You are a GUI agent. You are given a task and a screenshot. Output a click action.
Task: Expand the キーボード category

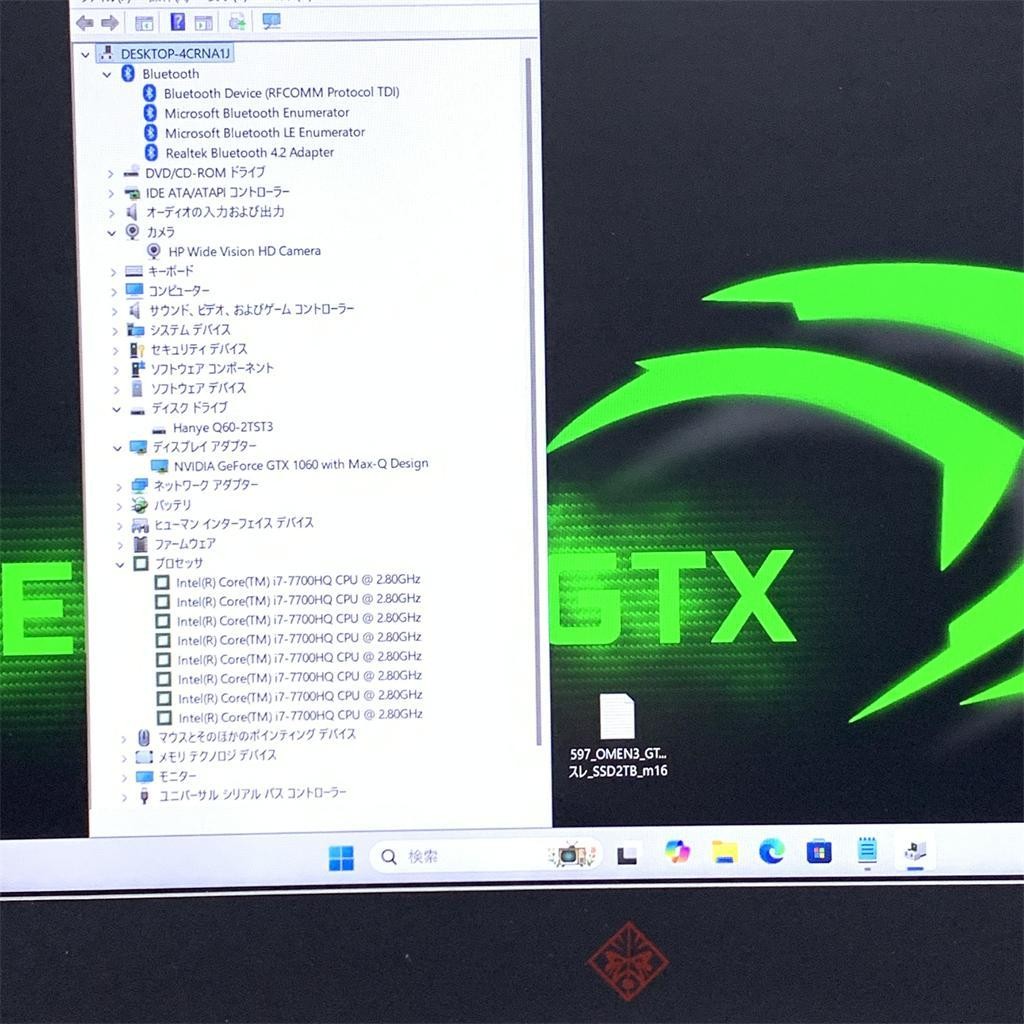(114, 272)
